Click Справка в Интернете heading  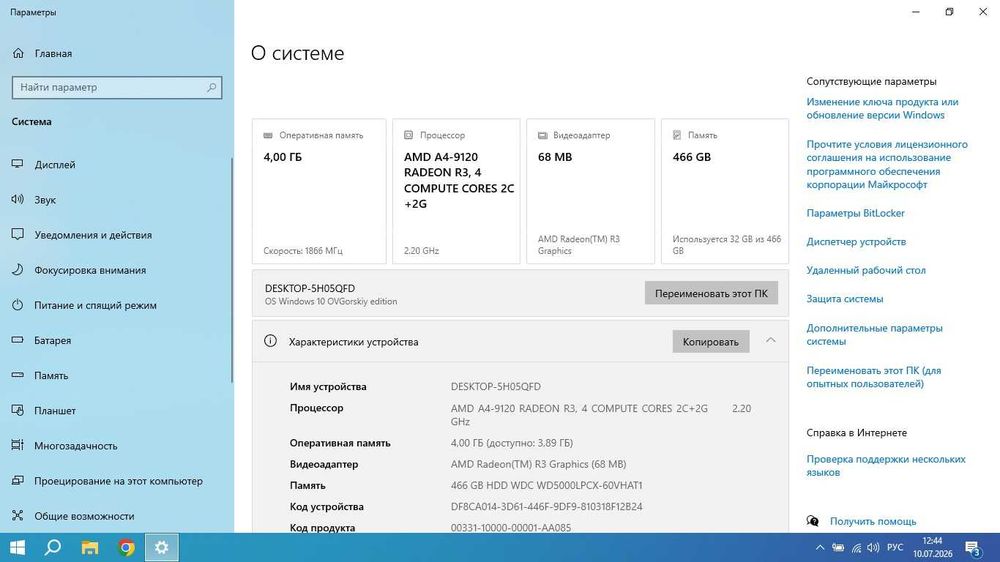[857, 433]
